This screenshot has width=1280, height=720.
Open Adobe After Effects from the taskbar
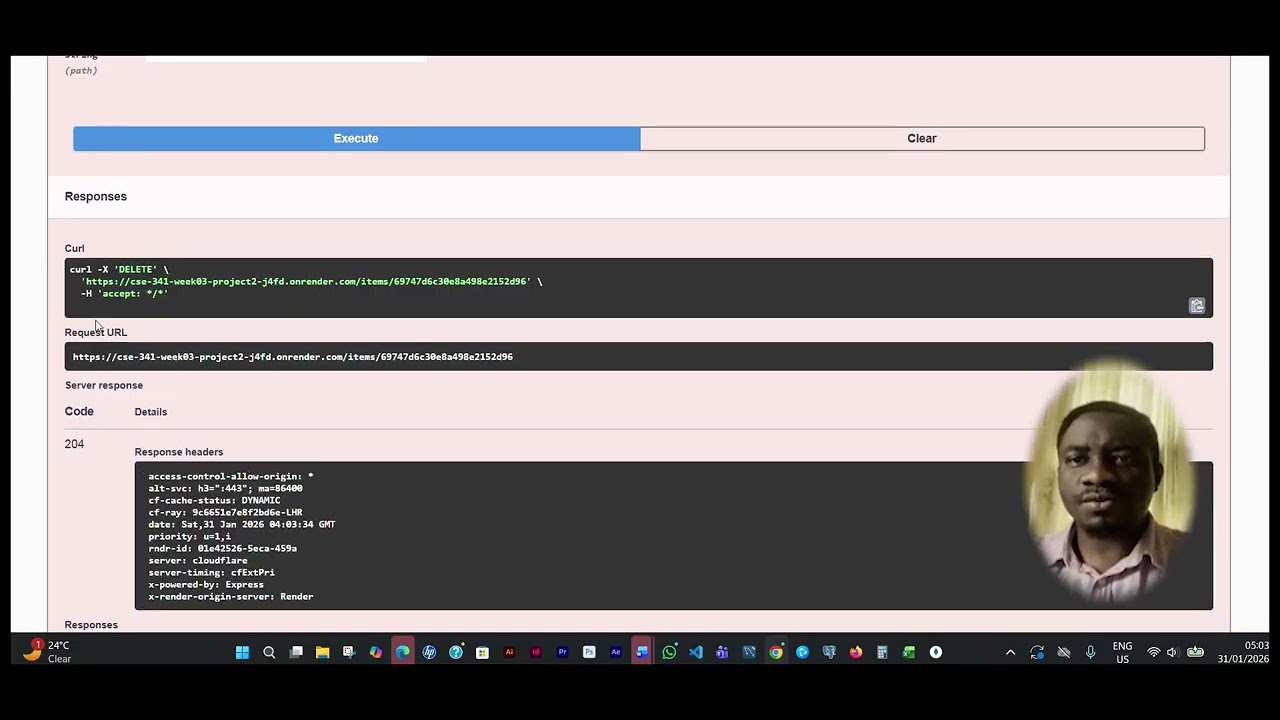click(616, 652)
